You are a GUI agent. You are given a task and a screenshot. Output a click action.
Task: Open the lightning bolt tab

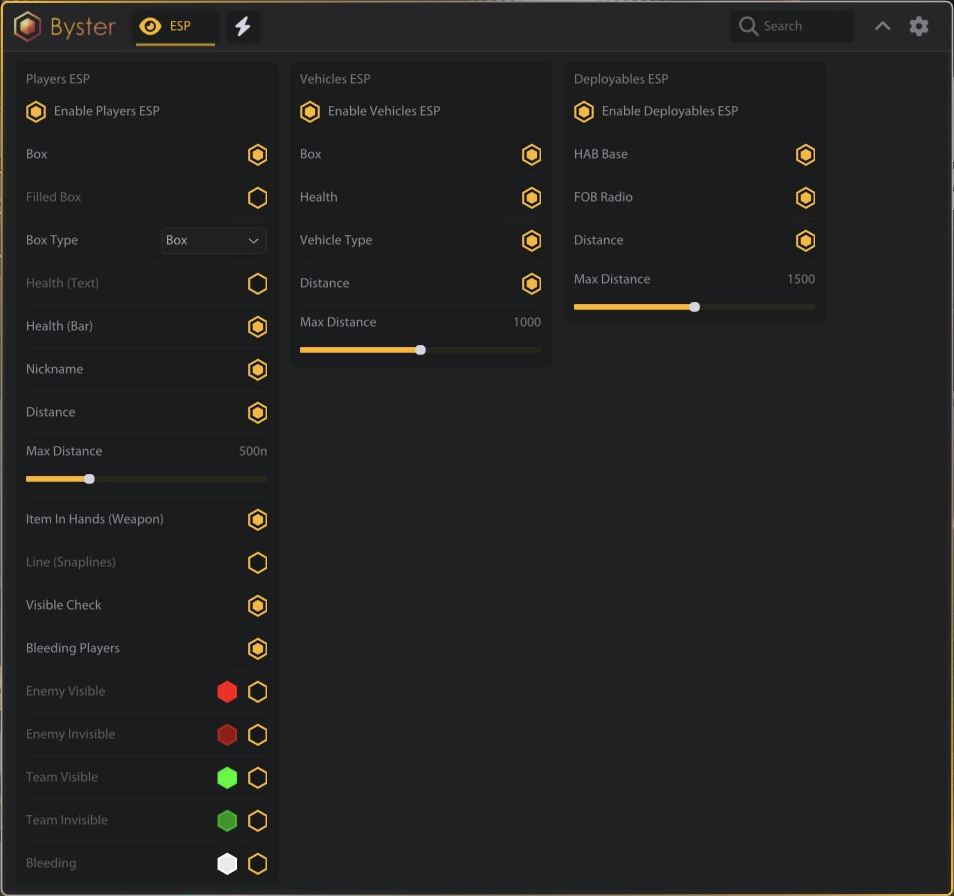tap(243, 27)
